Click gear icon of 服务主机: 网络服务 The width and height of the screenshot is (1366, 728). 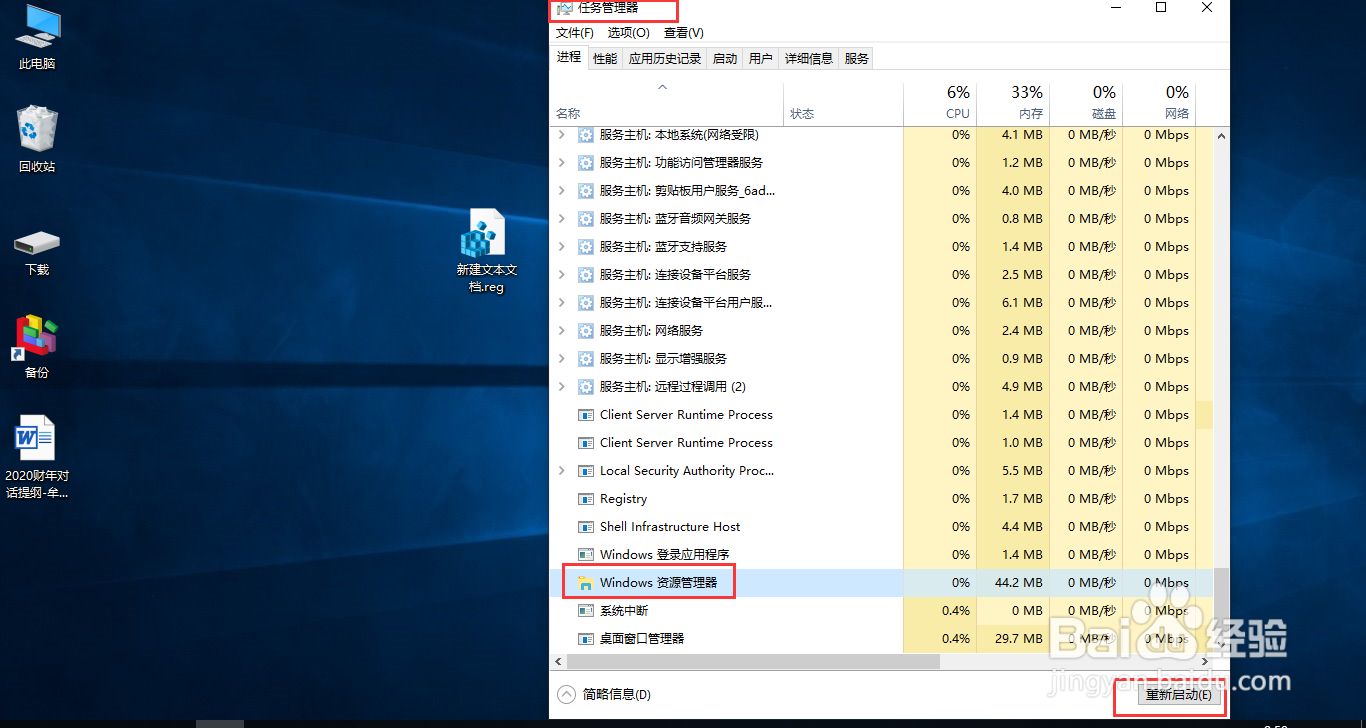point(586,331)
